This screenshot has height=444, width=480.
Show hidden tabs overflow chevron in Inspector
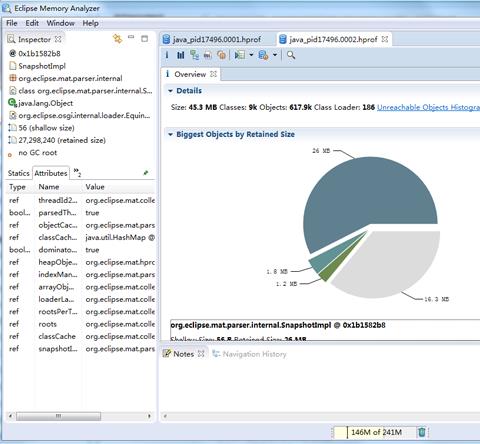77,172
